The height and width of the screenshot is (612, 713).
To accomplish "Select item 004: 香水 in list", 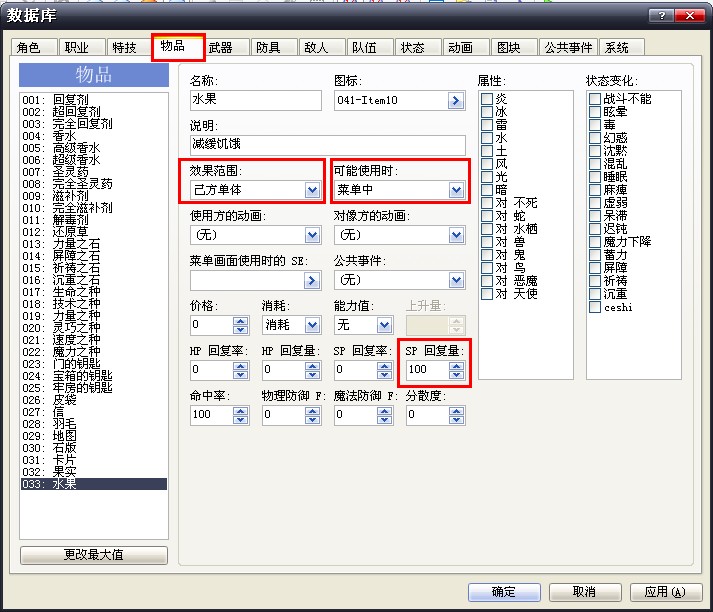I will tap(94, 136).
